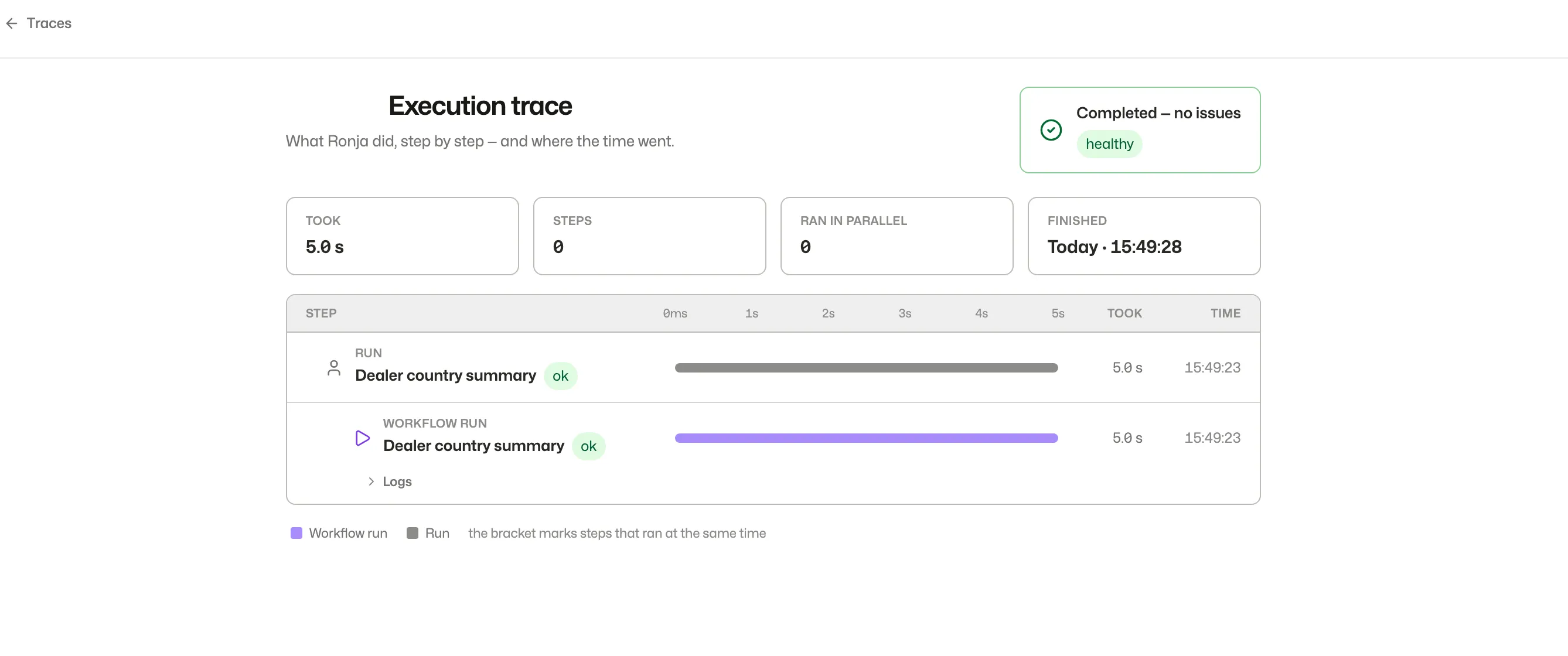This screenshot has height=656, width=1568.
Task: Click the purple Workflow run legend swatch
Action: [x=296, y=533]
